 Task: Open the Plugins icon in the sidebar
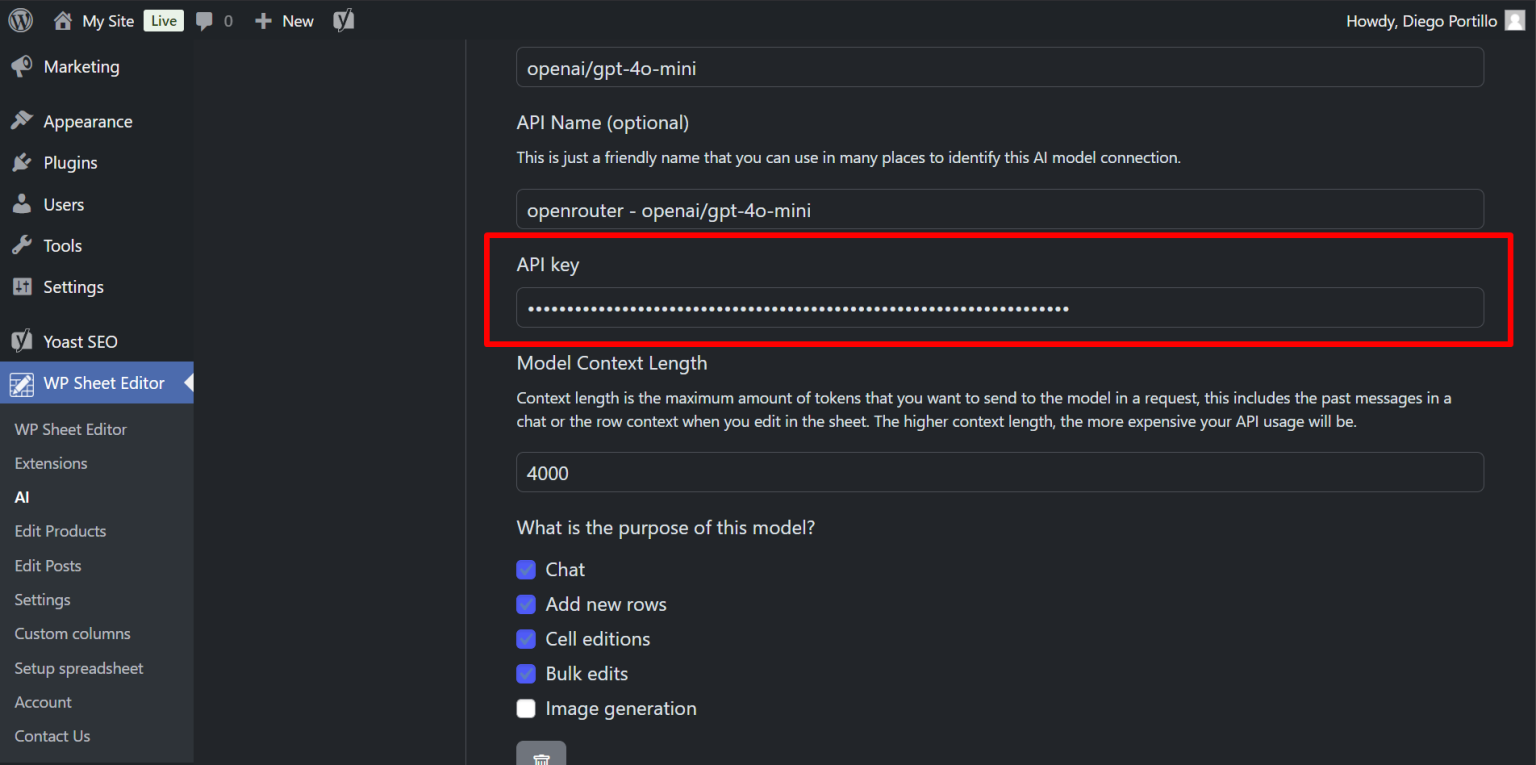(x=22, y=162)
